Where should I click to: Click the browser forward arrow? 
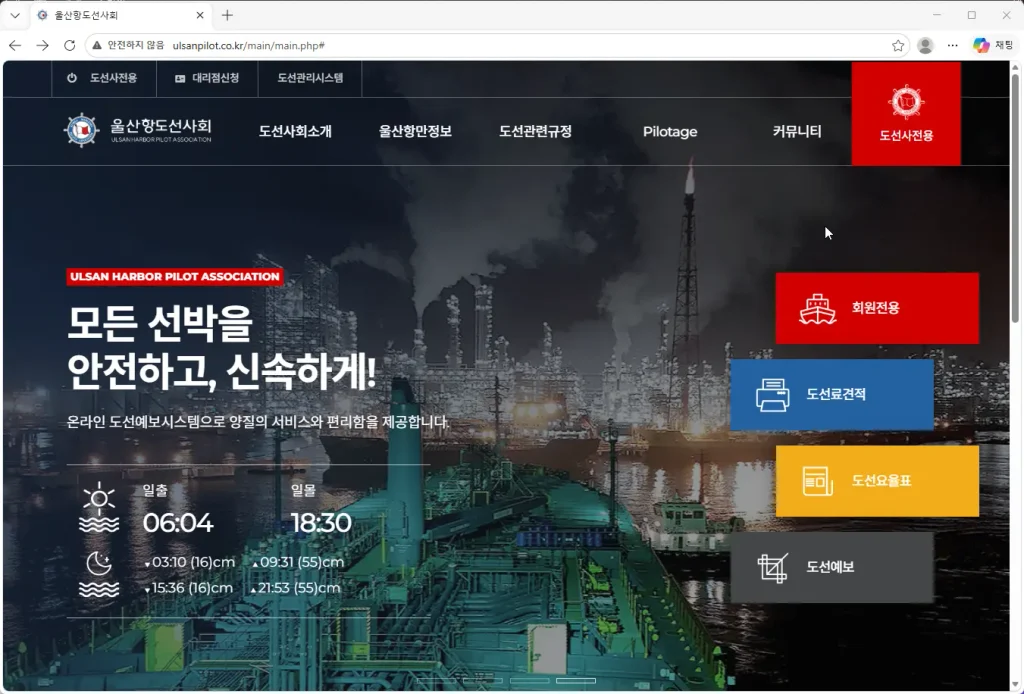pyautogui.click(x=42, y=45)
